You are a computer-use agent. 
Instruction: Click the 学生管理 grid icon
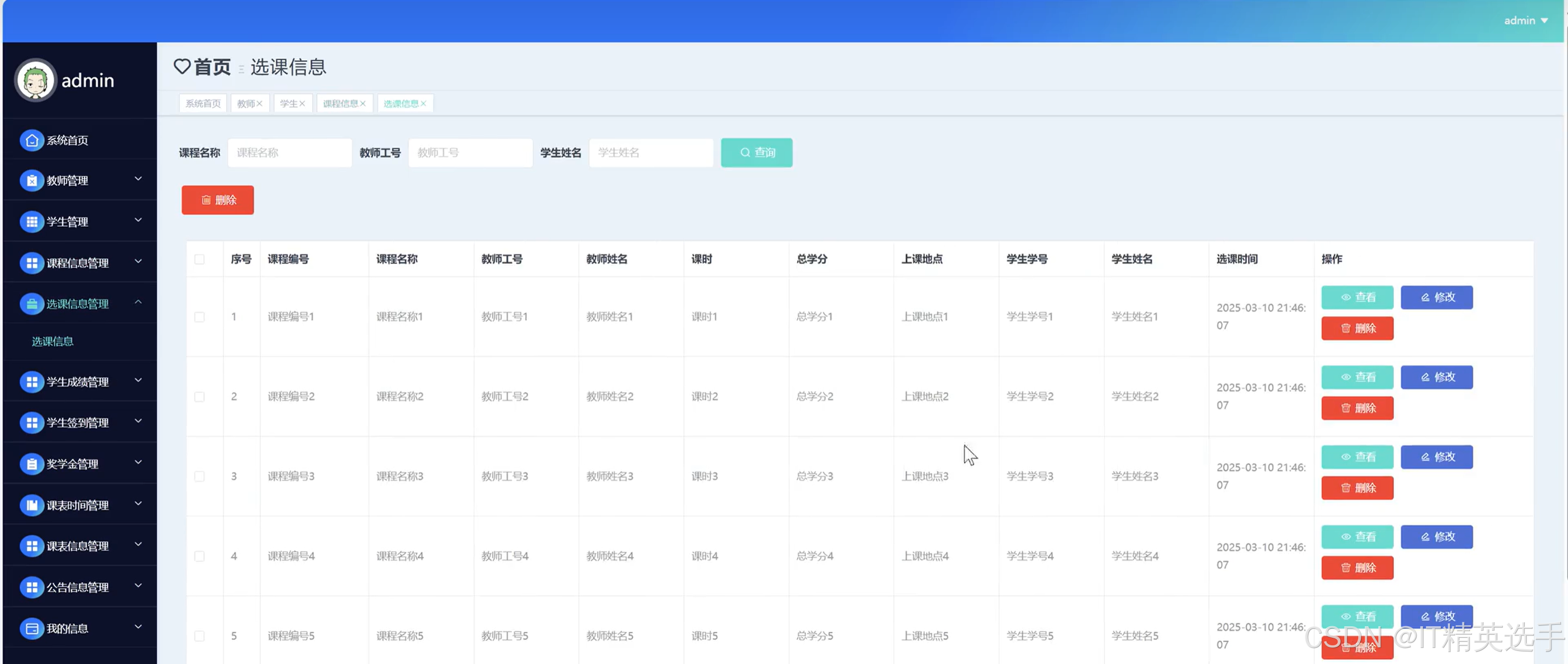32,221
